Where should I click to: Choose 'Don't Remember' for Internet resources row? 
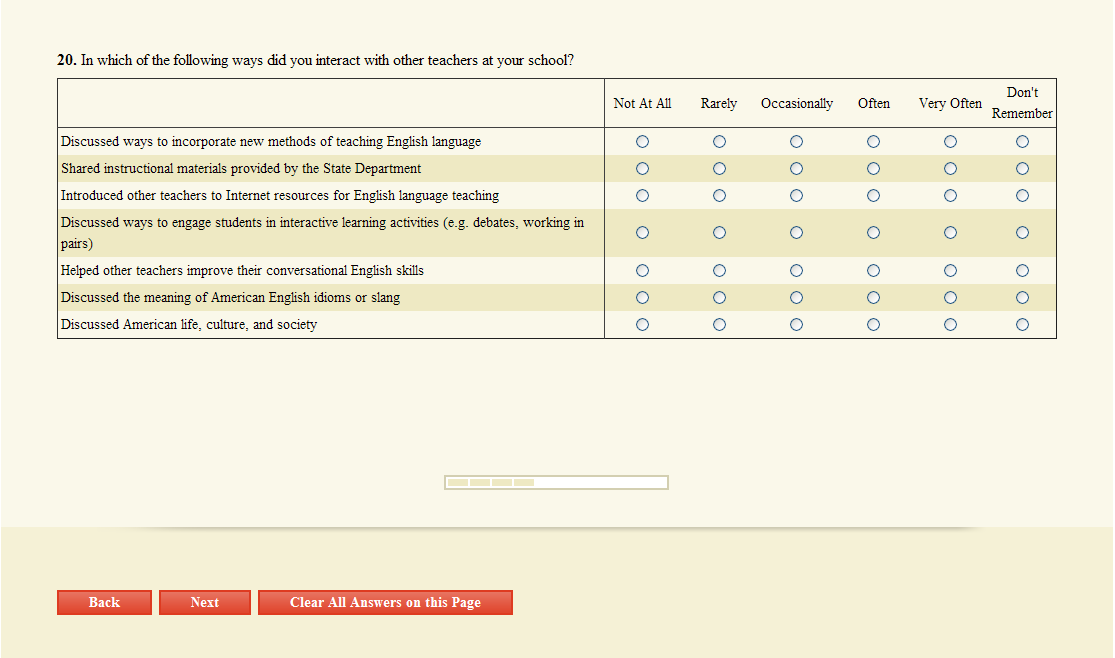coord(1022,196)
